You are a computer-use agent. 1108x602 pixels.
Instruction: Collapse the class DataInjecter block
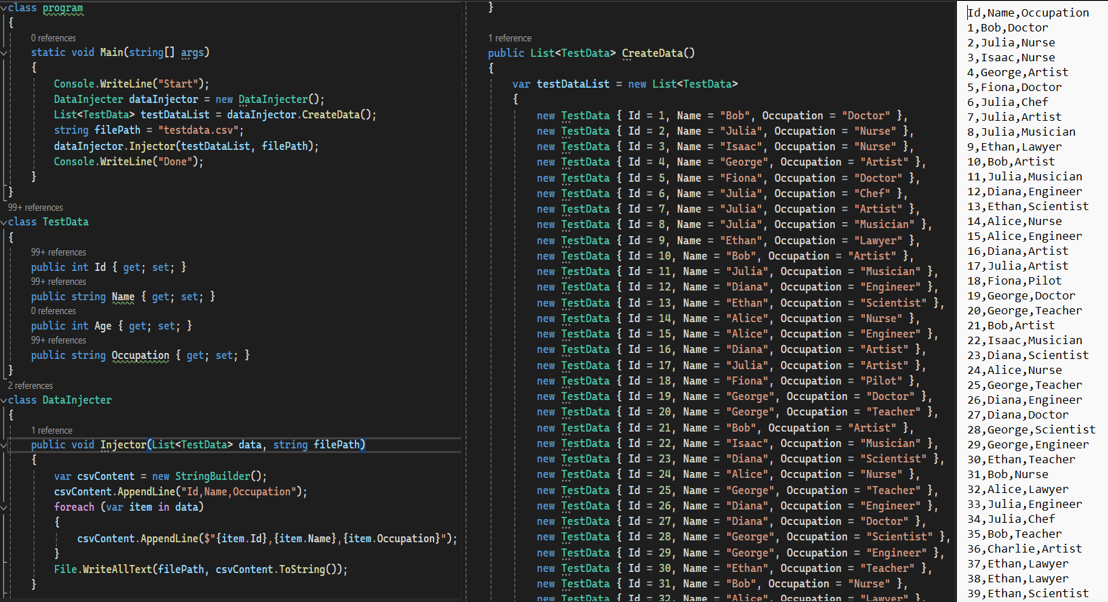4,400
